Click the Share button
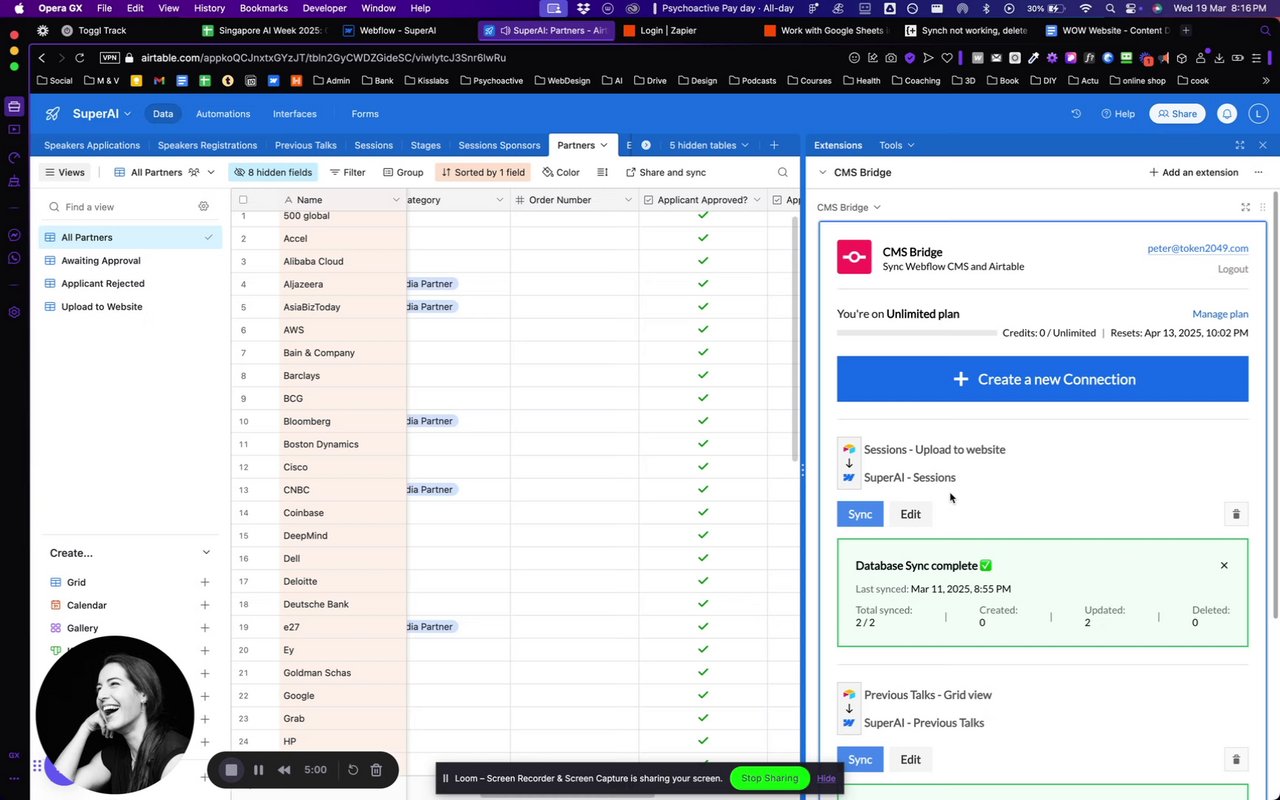This screenshot has height=800, width=1280. tap(1177, 114)
